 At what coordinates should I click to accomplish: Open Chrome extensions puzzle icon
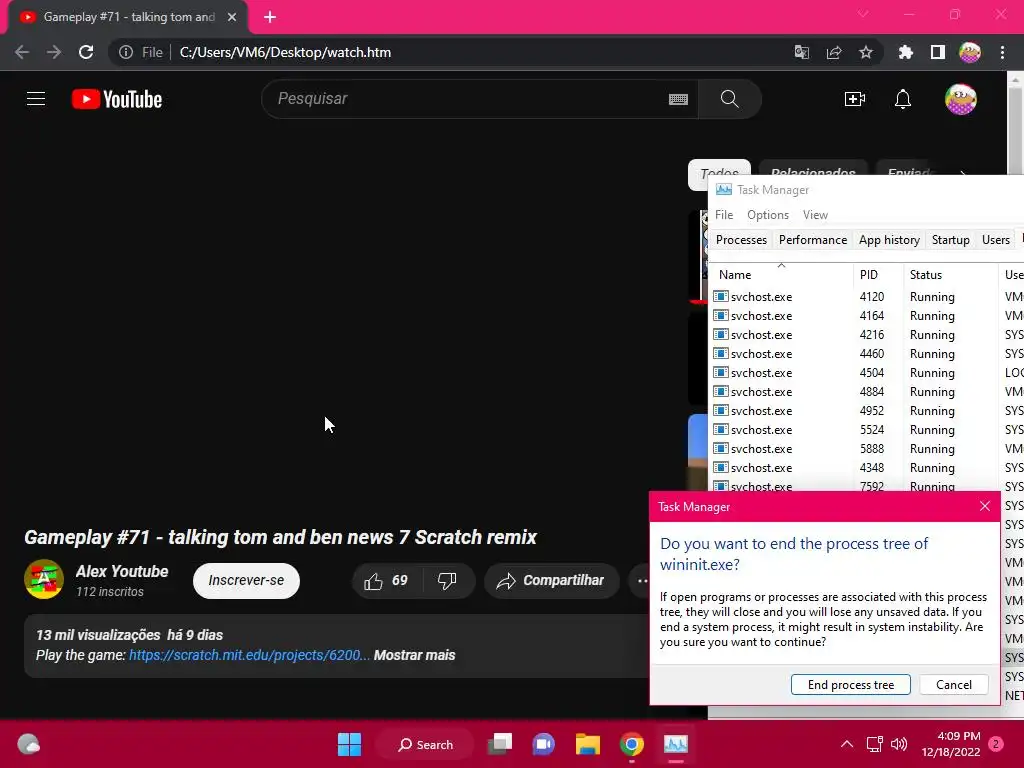coord(905,52)
